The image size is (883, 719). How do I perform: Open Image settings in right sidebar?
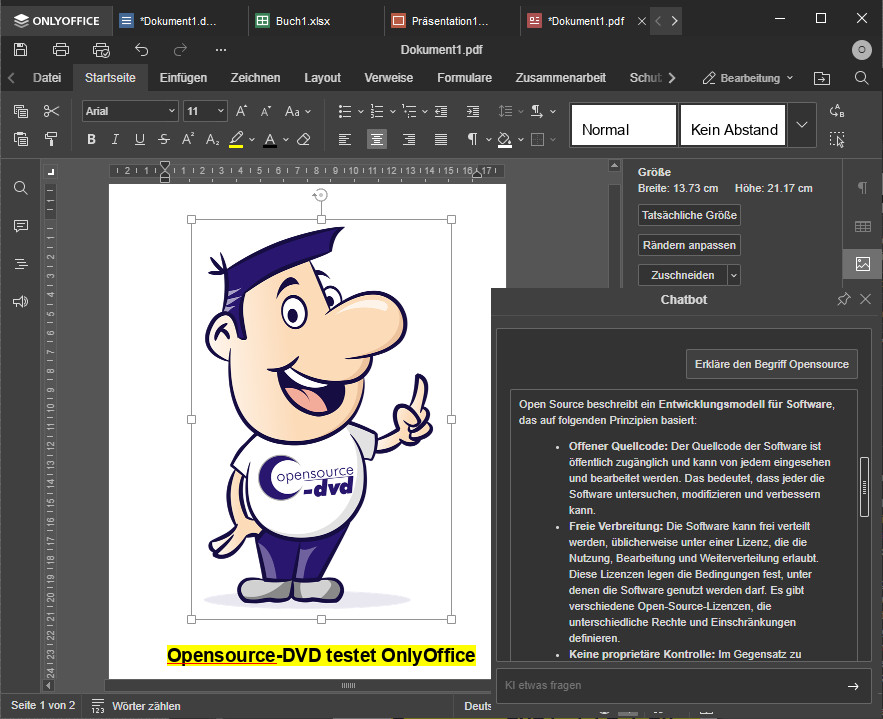pos(862,264)
